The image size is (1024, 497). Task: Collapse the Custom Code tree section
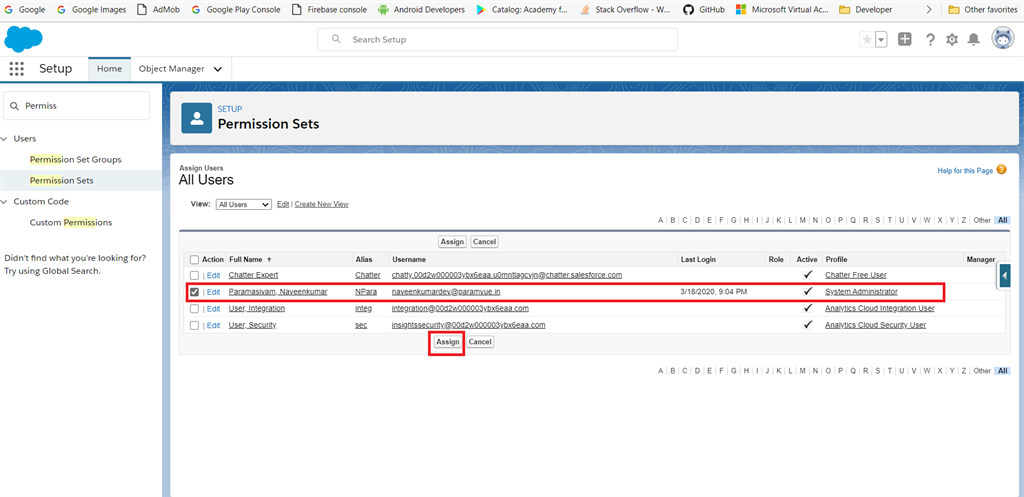[x=5, y=201]
